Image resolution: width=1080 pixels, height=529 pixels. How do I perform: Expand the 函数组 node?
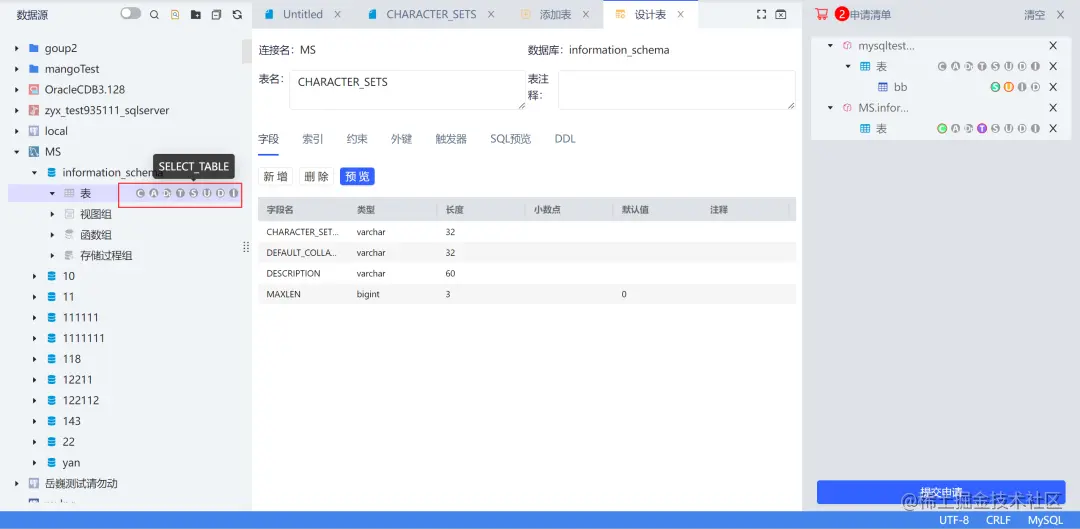coord(52,235)
